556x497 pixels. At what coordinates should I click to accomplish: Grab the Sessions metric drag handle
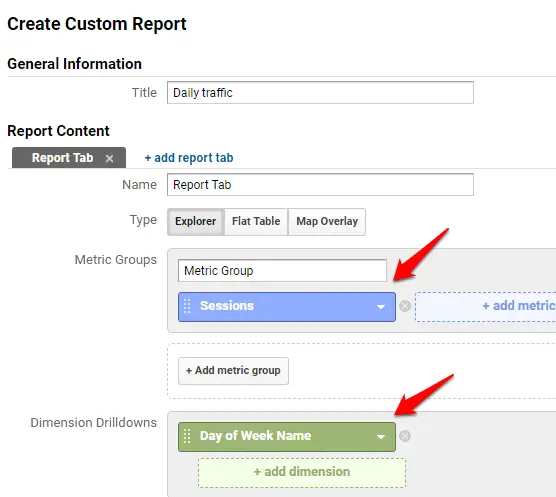click(187, 306)
